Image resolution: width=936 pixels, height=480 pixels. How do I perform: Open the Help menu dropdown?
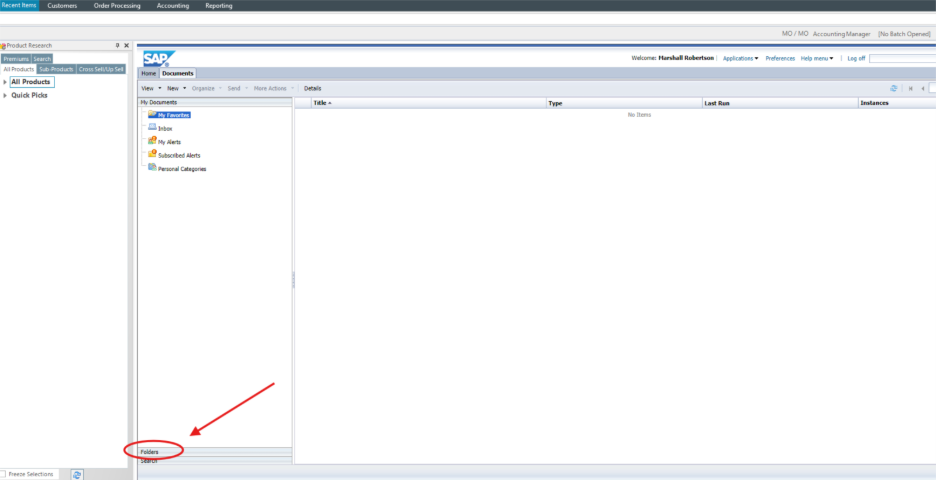pyautogui.click(x=816, y=58)
